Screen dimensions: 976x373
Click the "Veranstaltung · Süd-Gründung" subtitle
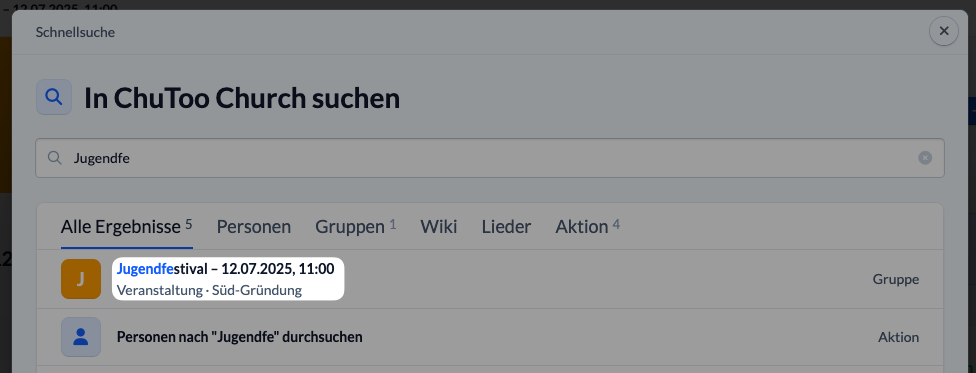point(209,290)
